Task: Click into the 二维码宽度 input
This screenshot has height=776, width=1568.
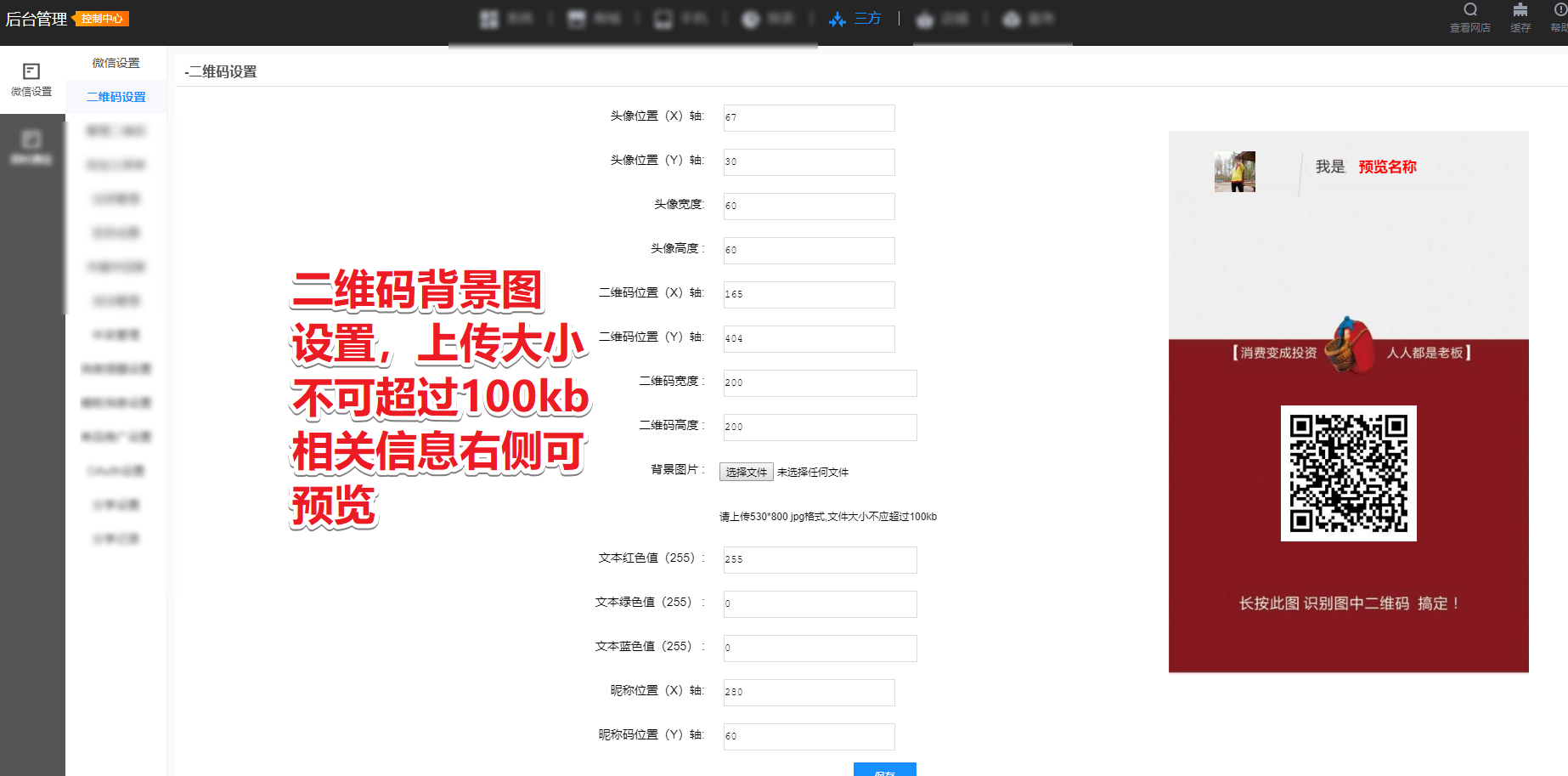Action: 820,383
